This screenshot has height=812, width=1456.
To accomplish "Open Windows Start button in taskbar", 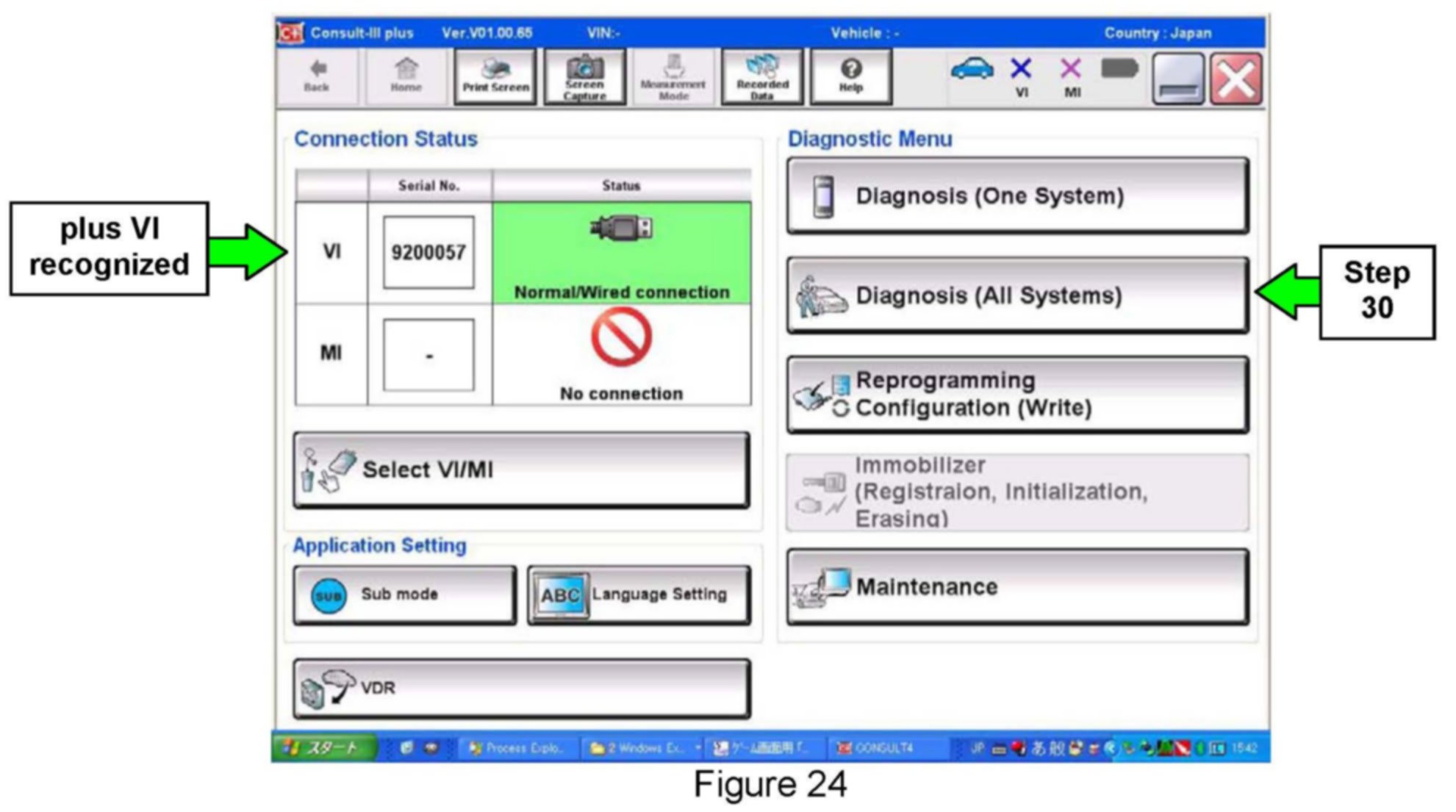I will coord(323,748).
